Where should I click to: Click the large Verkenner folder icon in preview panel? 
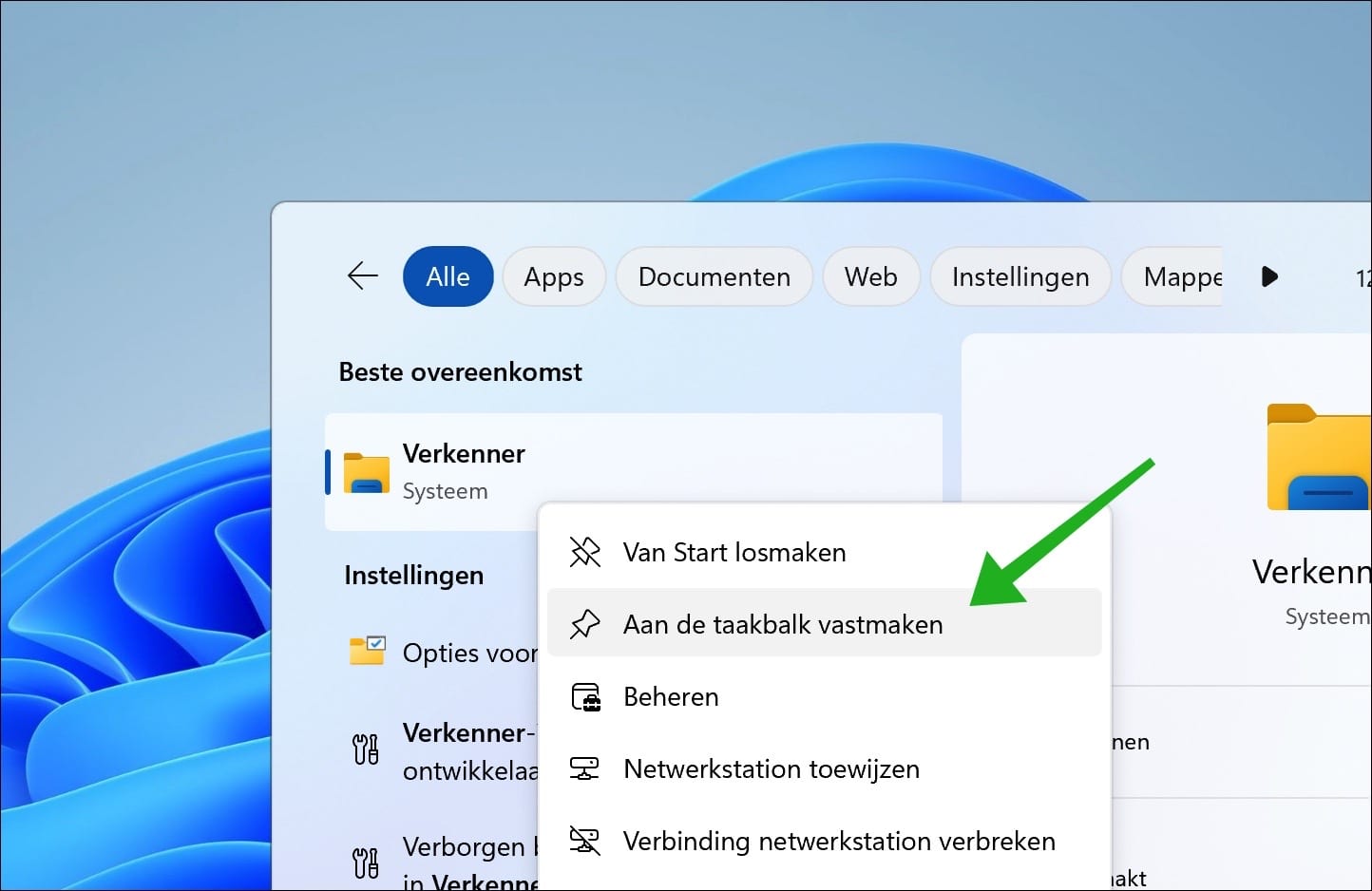coord(1329,457)
